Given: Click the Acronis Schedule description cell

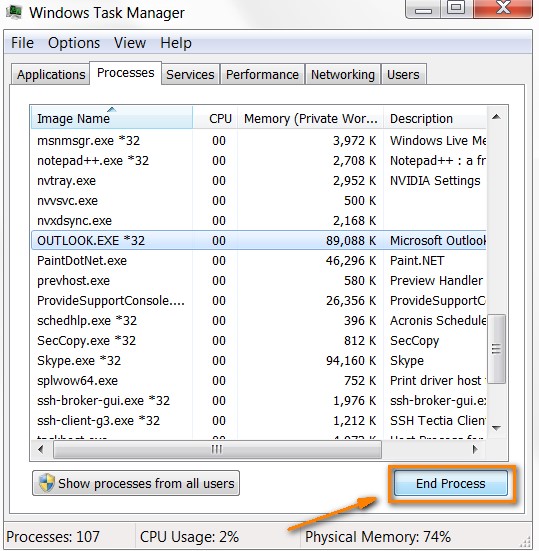Looking at the screenshot, I should tap(438, 321).
